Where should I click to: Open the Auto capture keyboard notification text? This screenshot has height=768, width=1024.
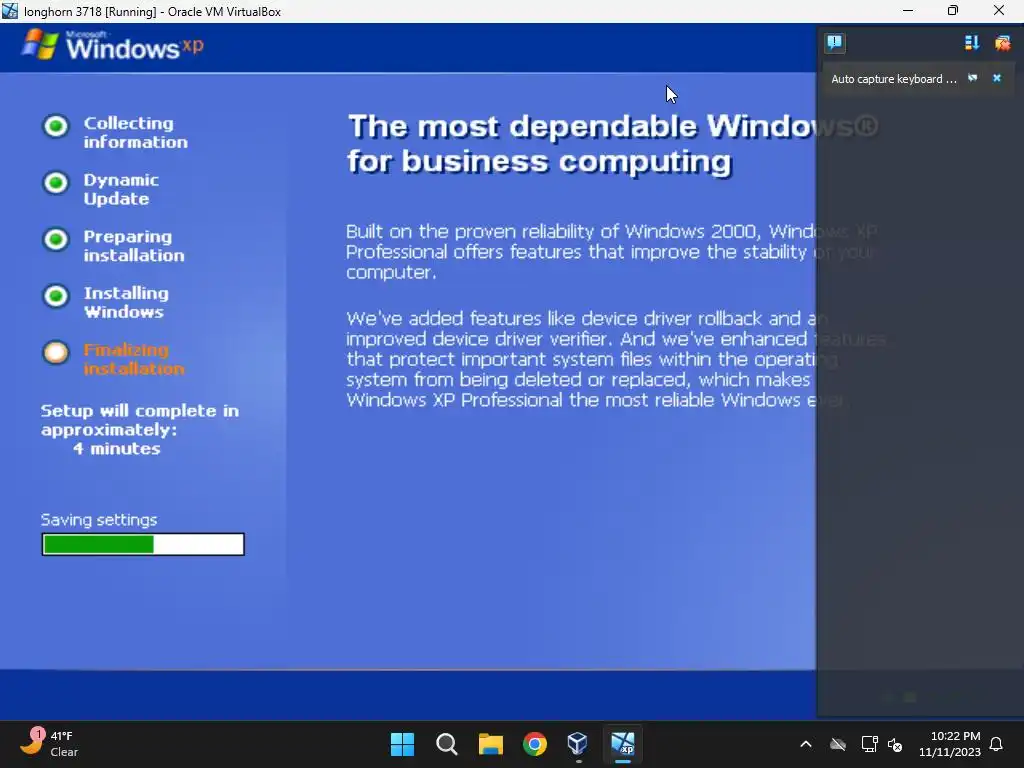click(893, 79)
